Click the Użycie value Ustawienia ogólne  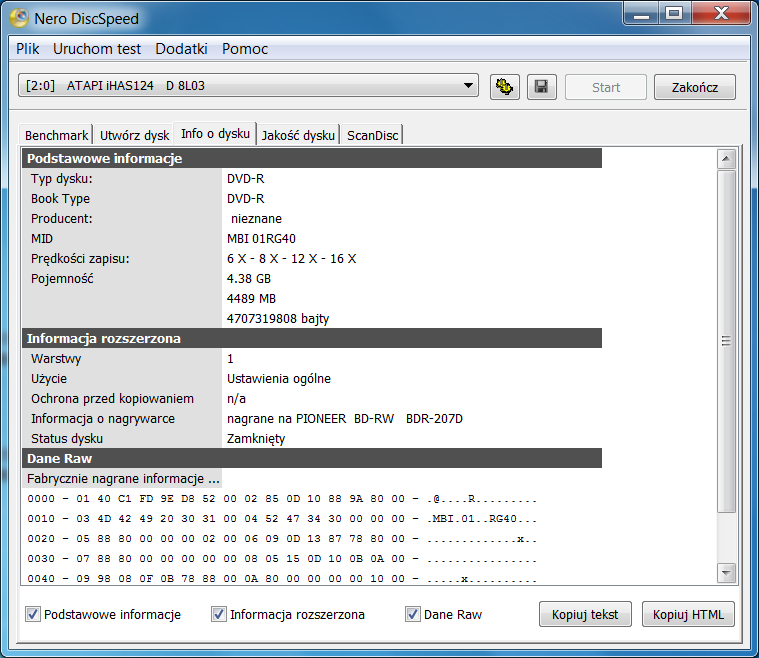[279, 379]
